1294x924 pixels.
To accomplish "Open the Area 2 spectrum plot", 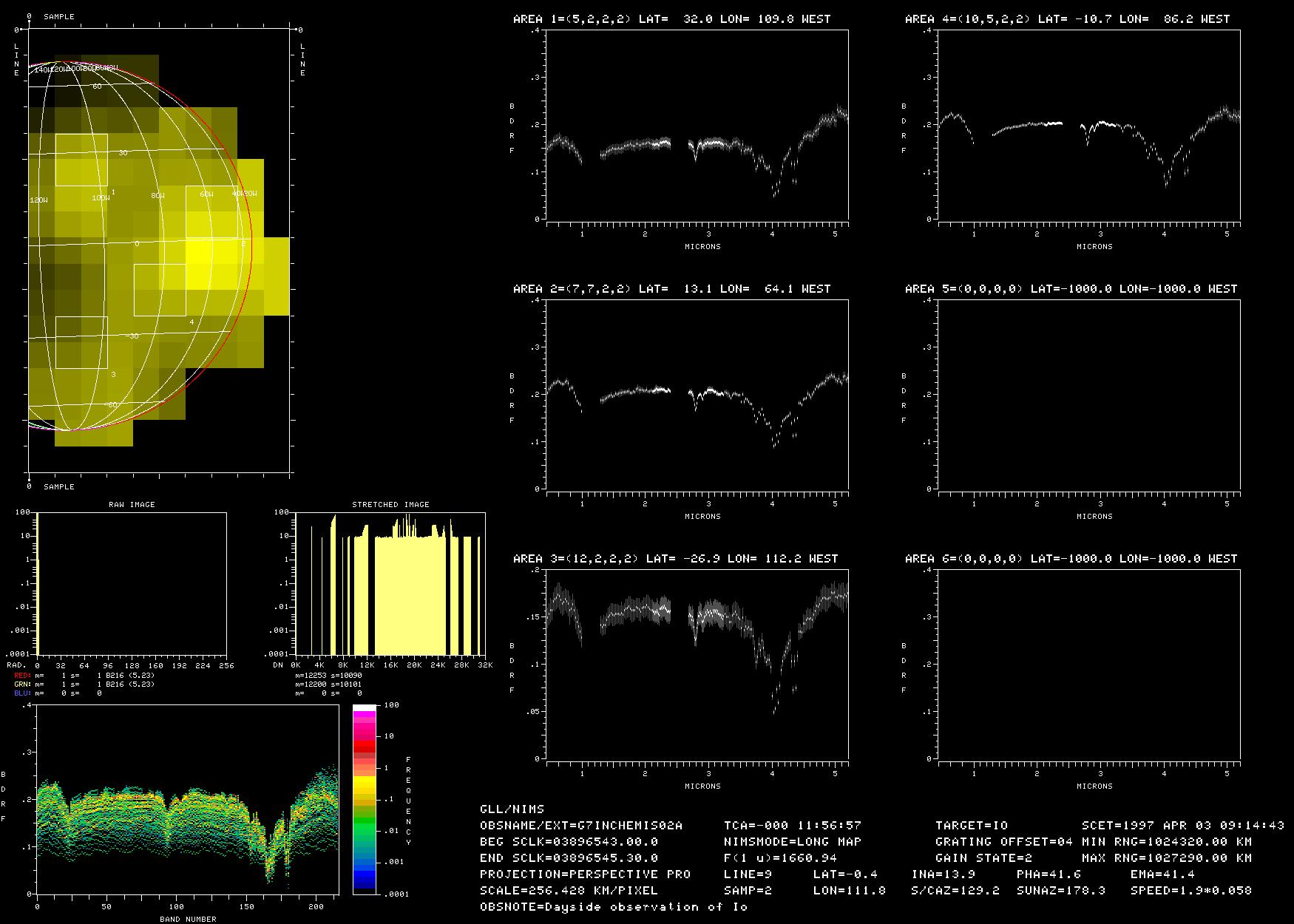I will [x=697, y=395].
